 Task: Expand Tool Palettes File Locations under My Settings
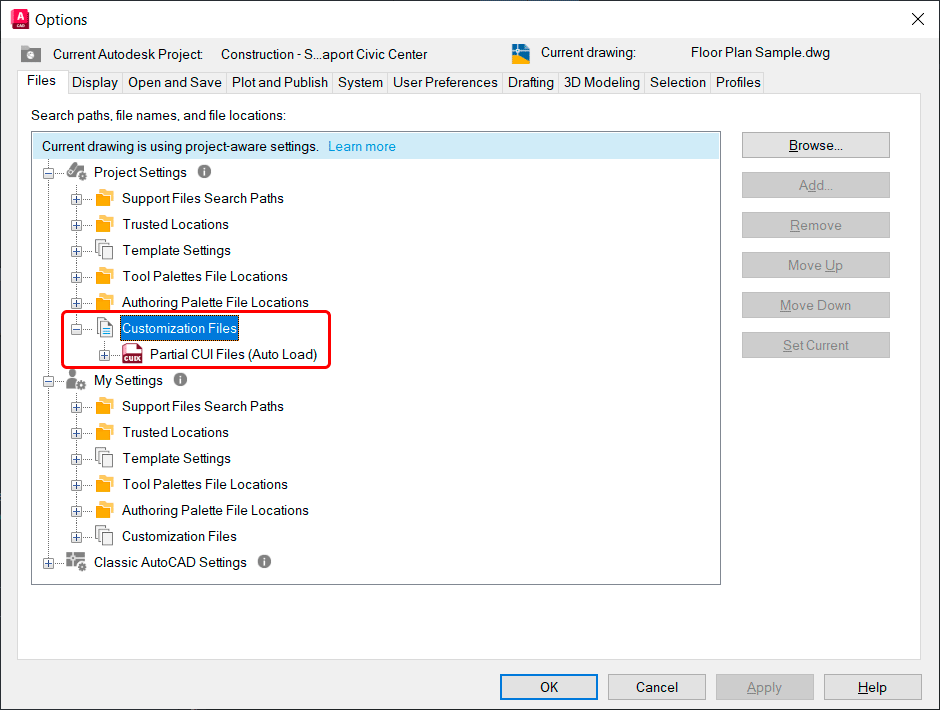coord(76,485)
